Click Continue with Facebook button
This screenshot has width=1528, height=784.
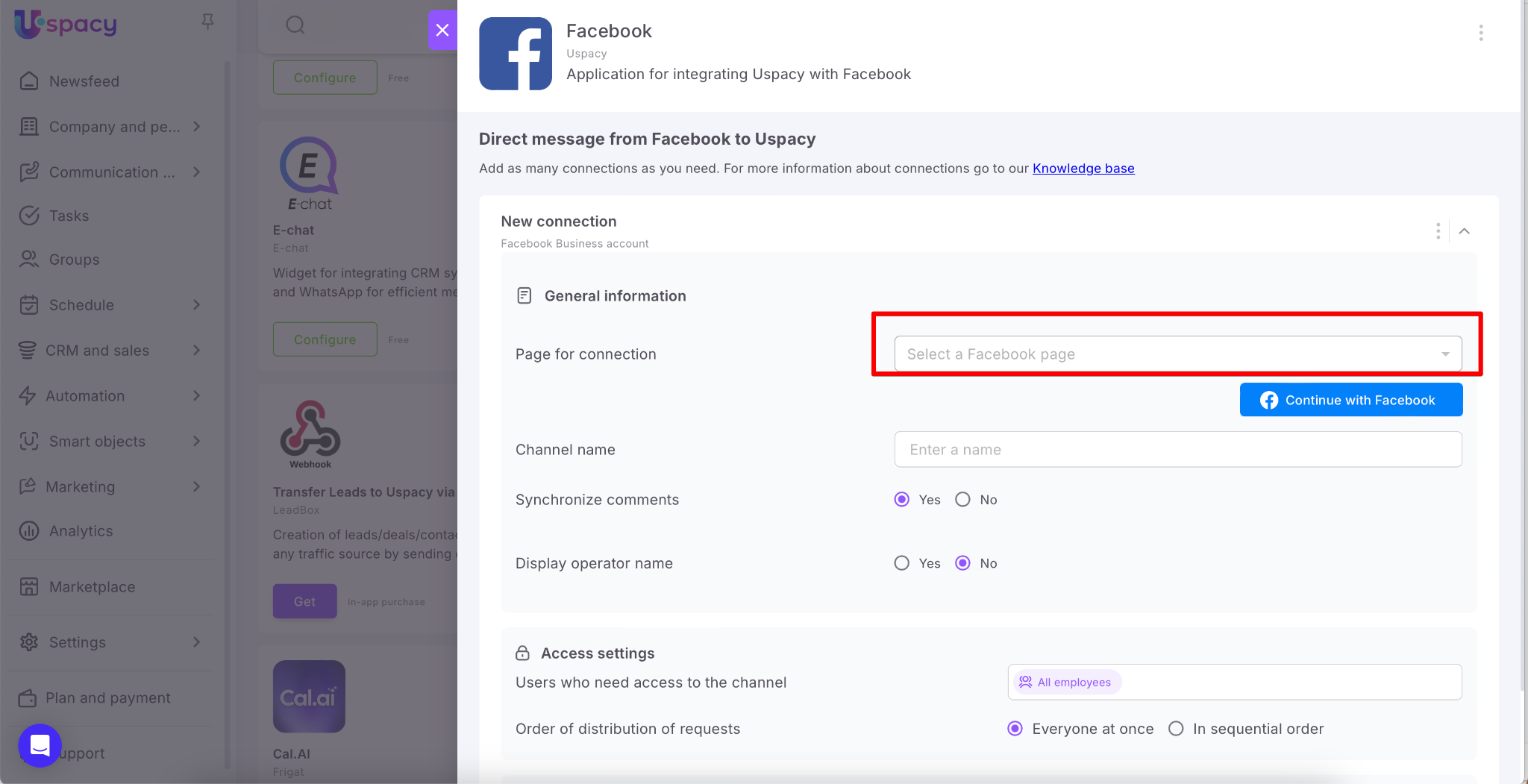pyautogui.click(x=1350, y=400)
